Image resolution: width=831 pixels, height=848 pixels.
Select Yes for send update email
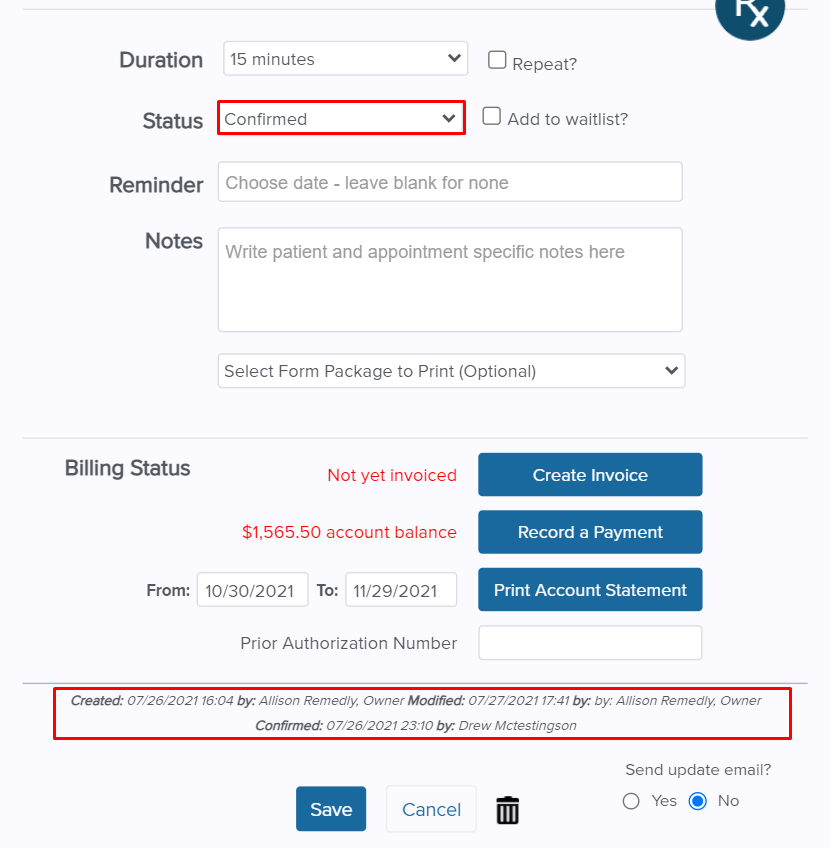click(x=631, y=801)
